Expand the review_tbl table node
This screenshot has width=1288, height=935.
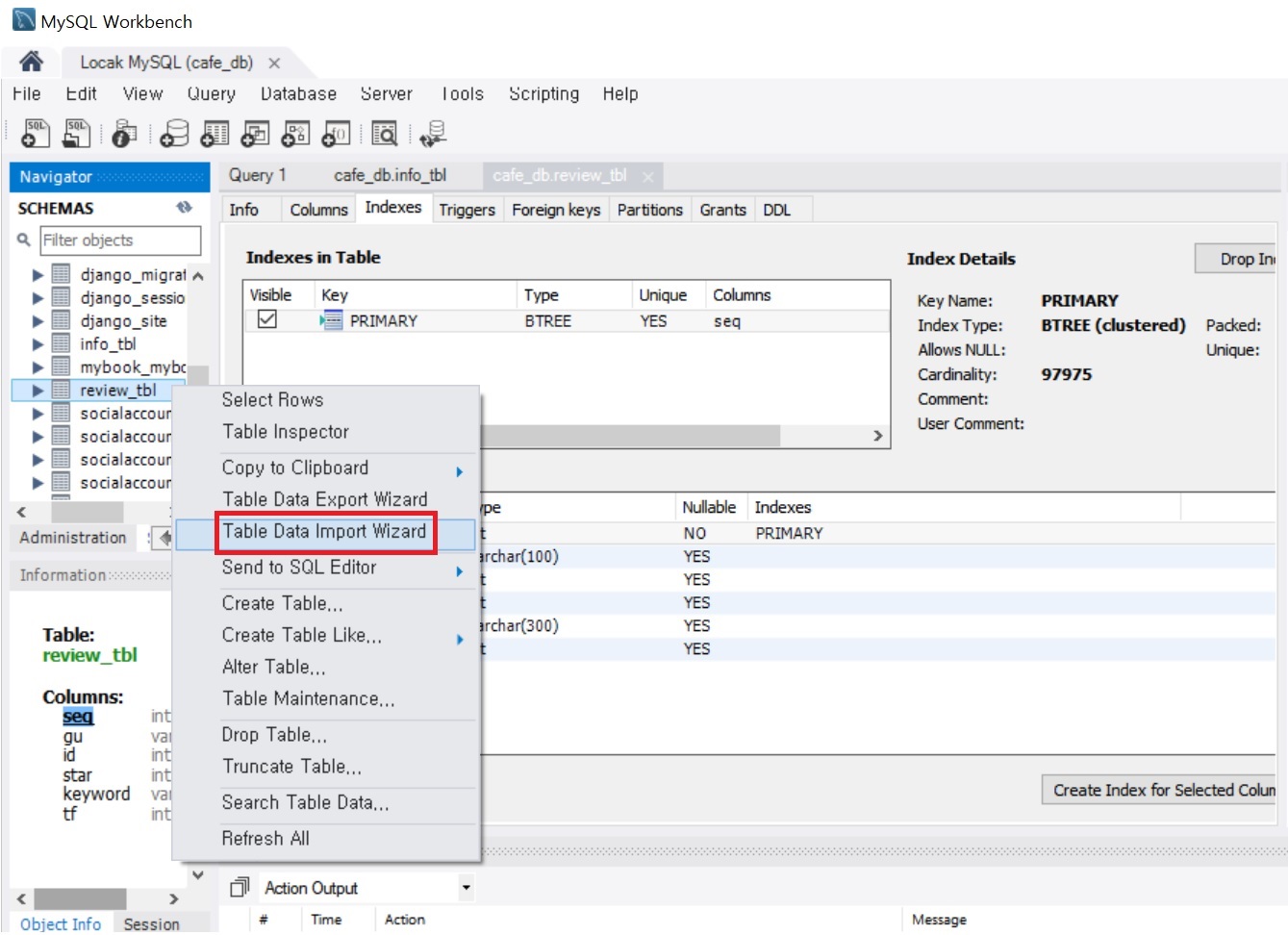[38, 391]
